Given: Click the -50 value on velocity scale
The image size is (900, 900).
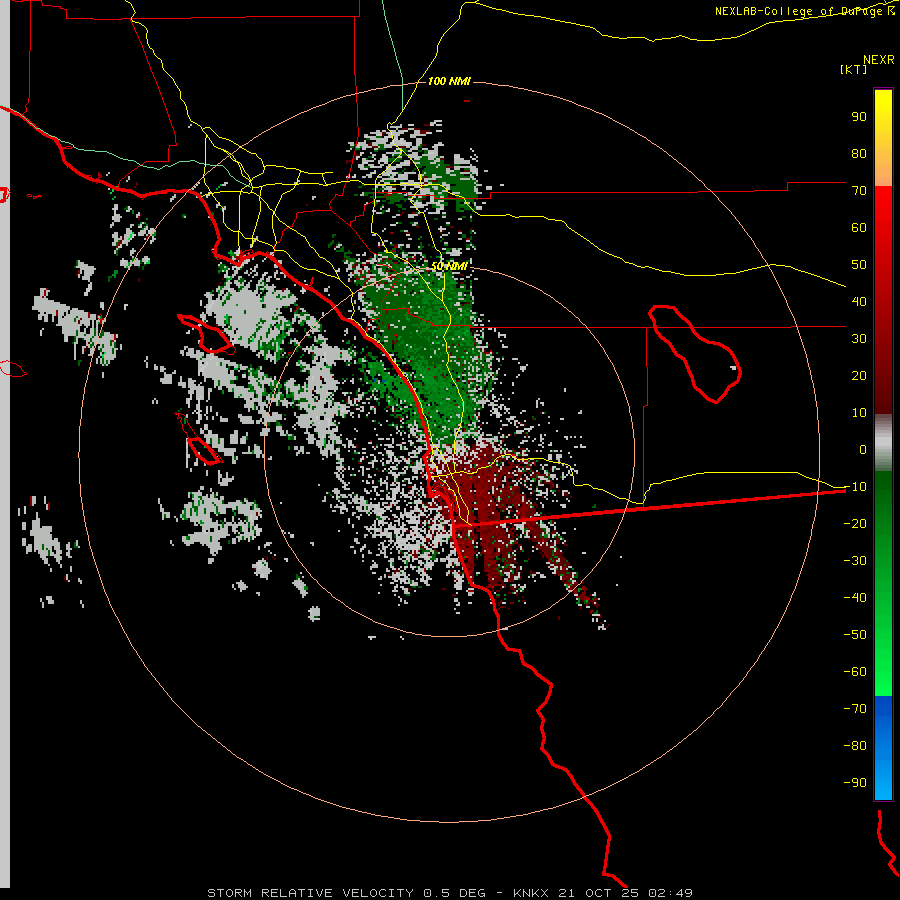Looking at the screenshot, I should (x=855, y=635).
